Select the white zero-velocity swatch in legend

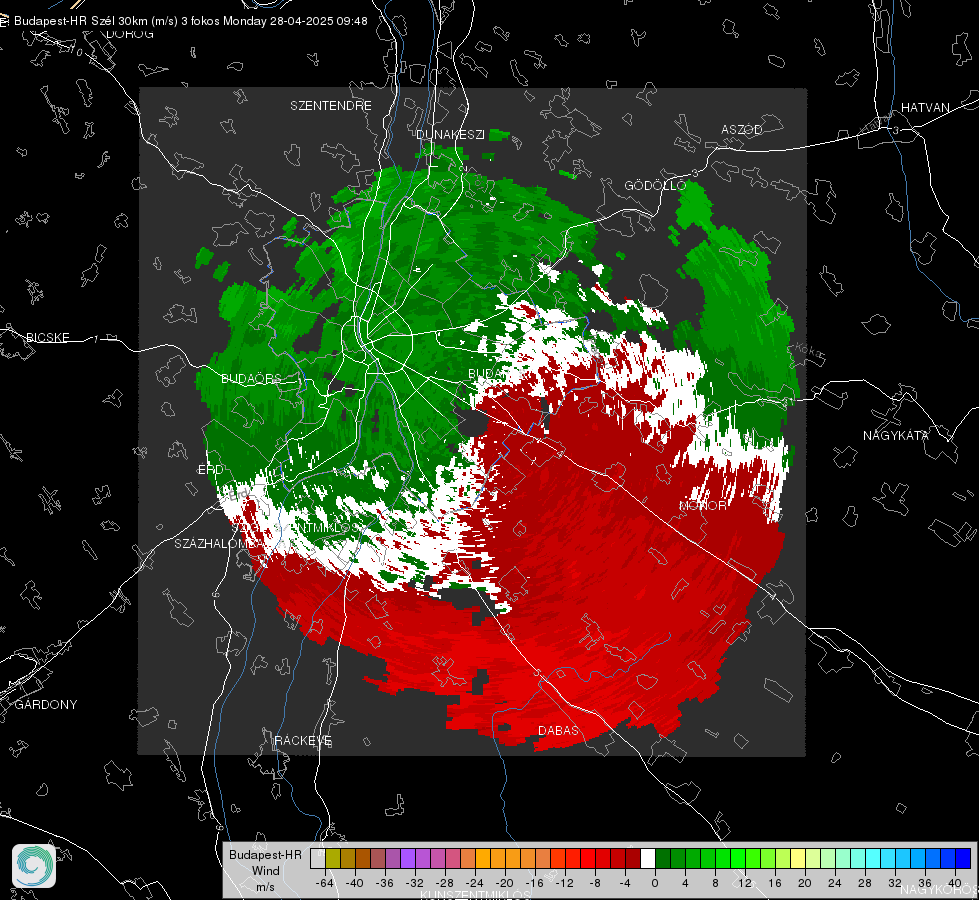point(648,859)
